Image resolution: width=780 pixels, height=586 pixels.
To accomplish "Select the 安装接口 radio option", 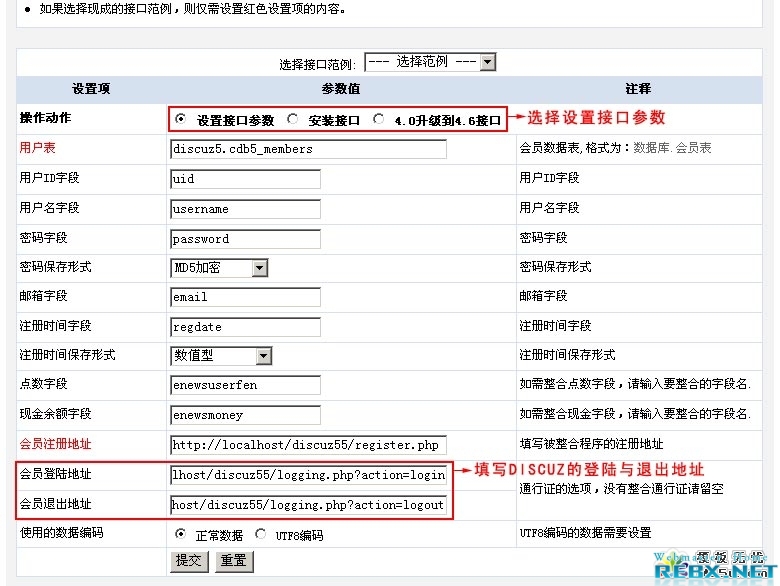I will coord(293,119).
